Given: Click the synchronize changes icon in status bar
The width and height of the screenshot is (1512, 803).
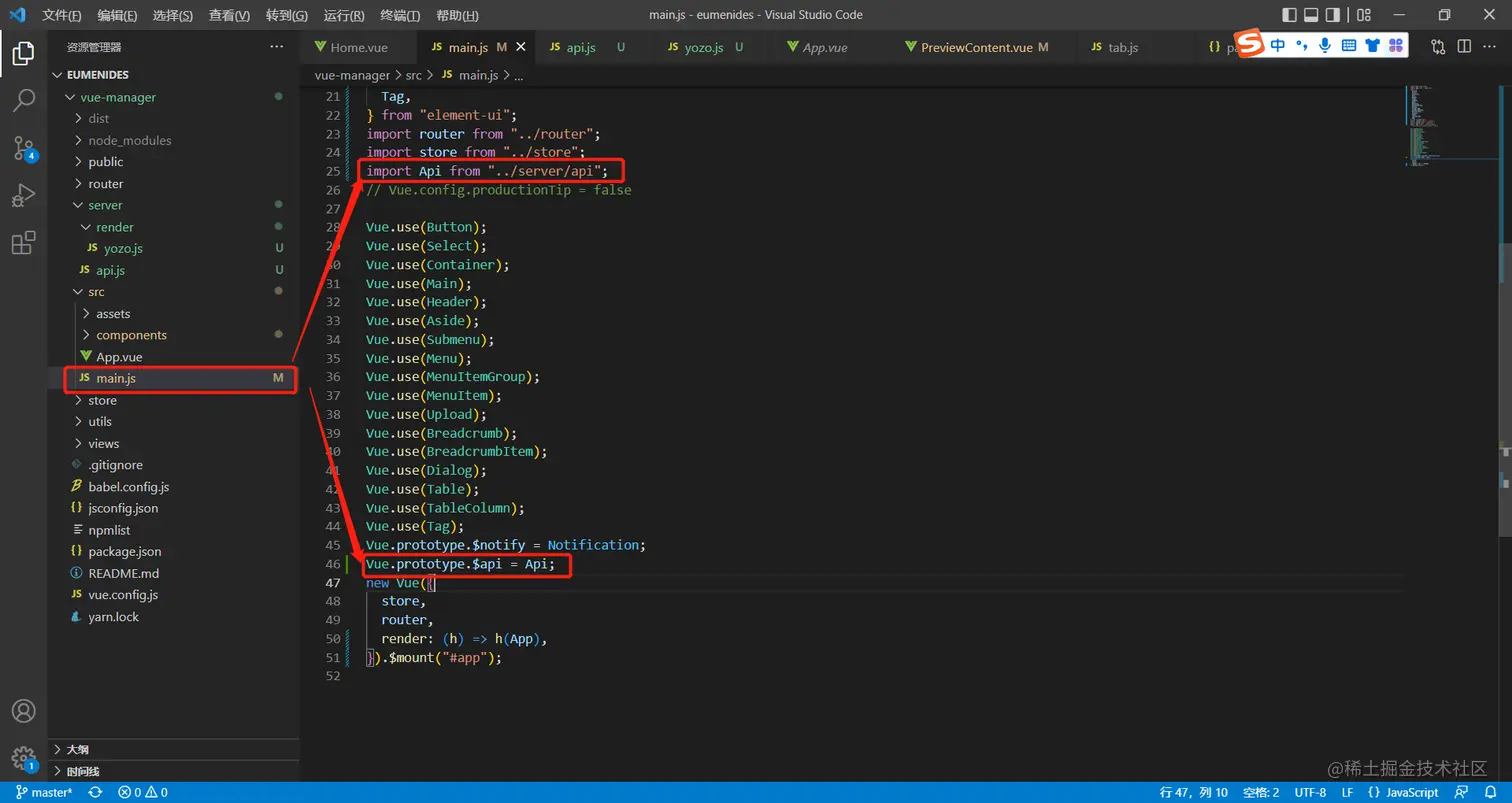Looking at the screenshot, I should click(95, 792).
